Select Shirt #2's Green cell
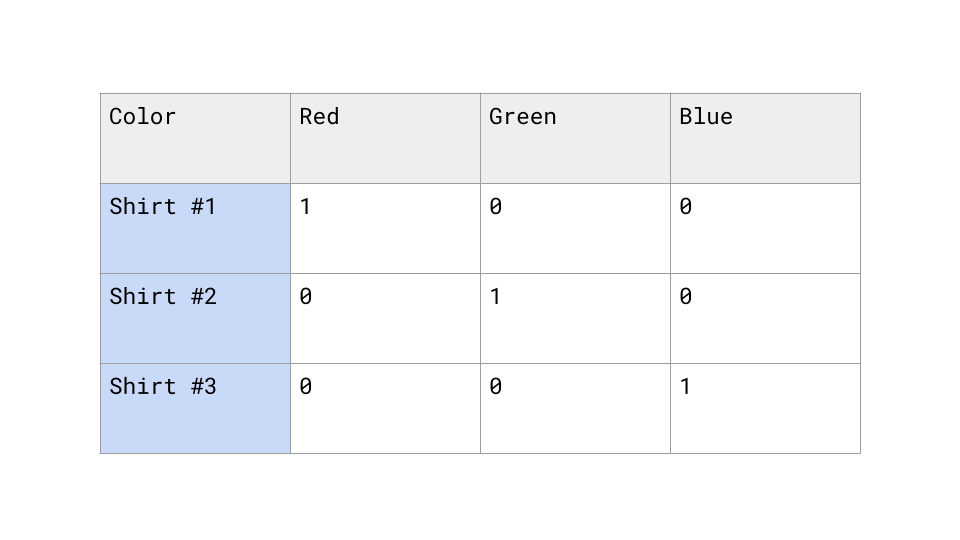 (575, 318)
